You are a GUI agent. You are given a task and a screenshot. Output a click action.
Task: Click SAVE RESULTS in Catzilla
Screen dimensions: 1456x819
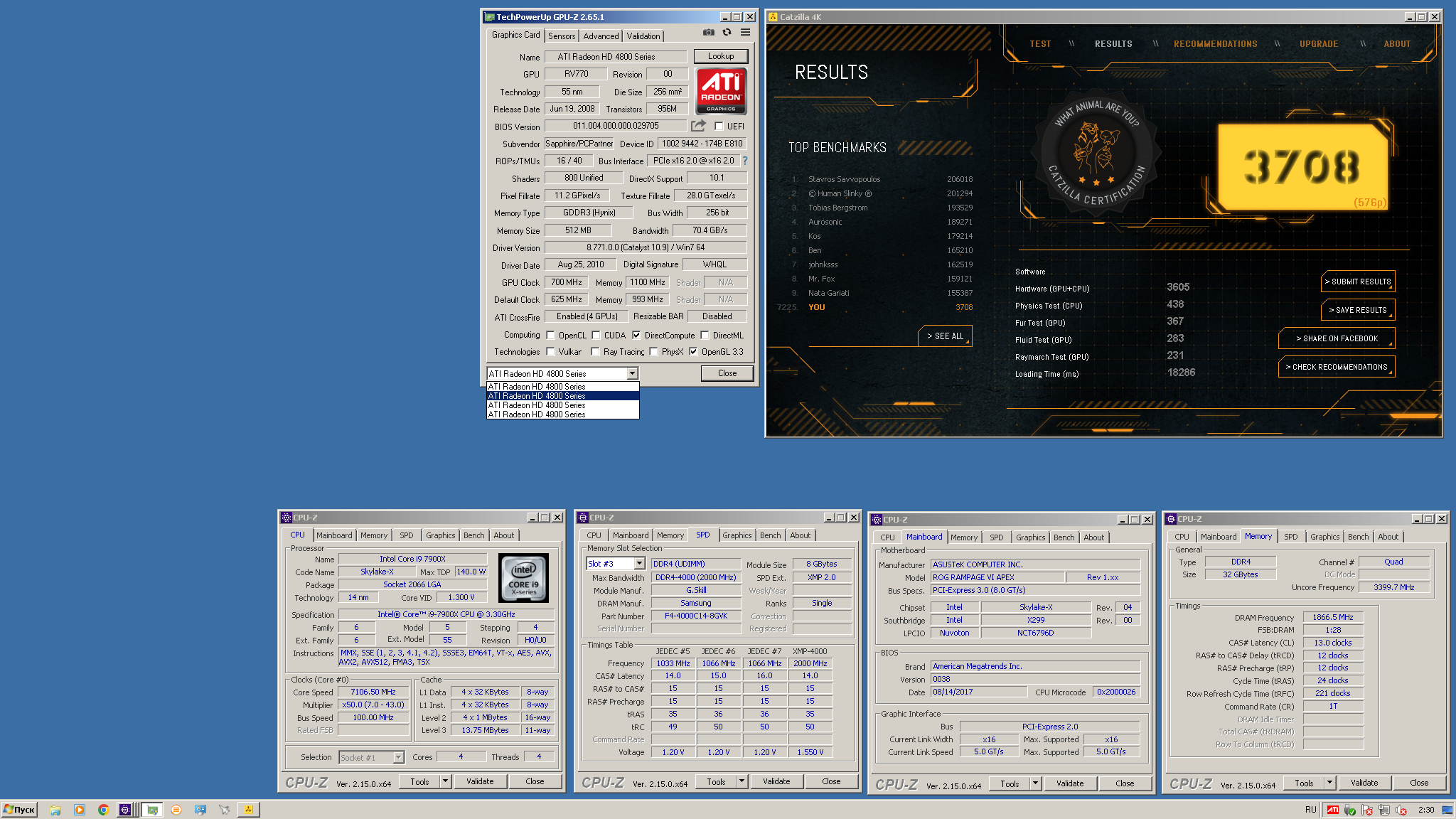click(x=1358, y=310)
